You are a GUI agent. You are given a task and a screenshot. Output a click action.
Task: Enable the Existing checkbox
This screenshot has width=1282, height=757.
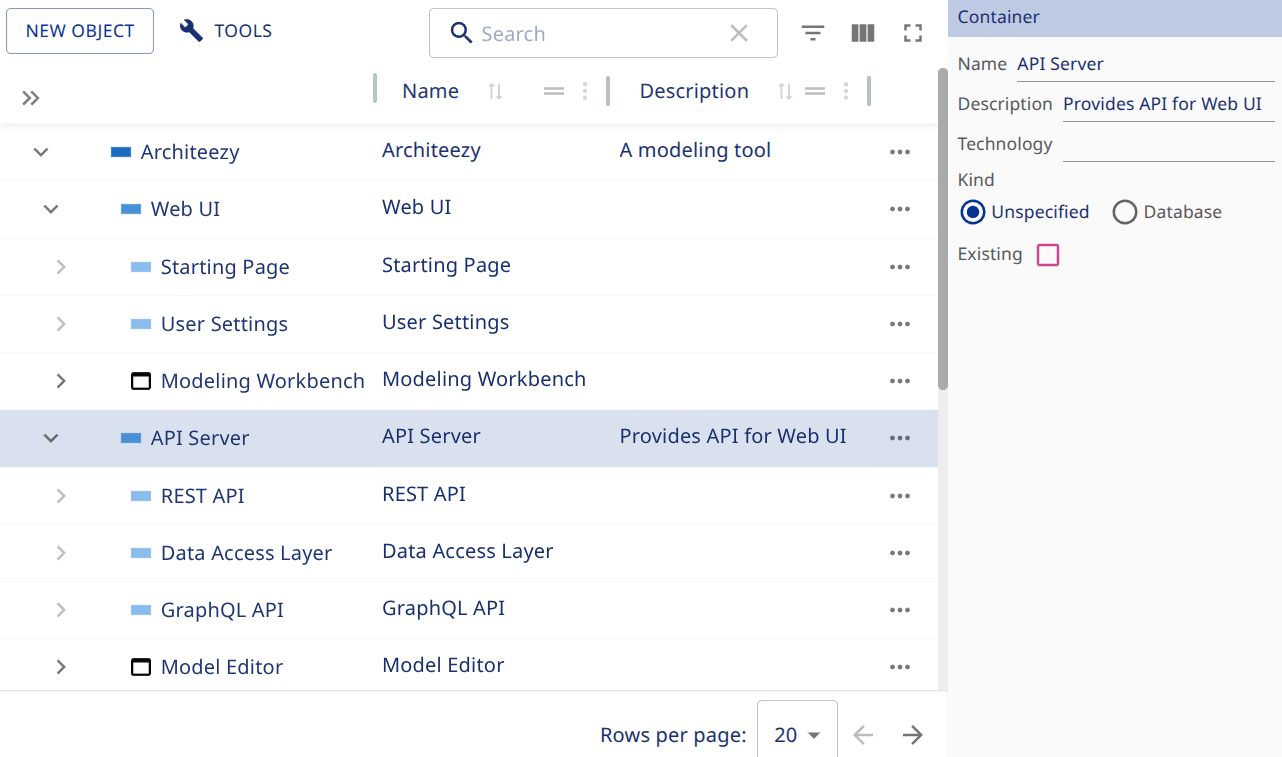(x=1047, y=255)
